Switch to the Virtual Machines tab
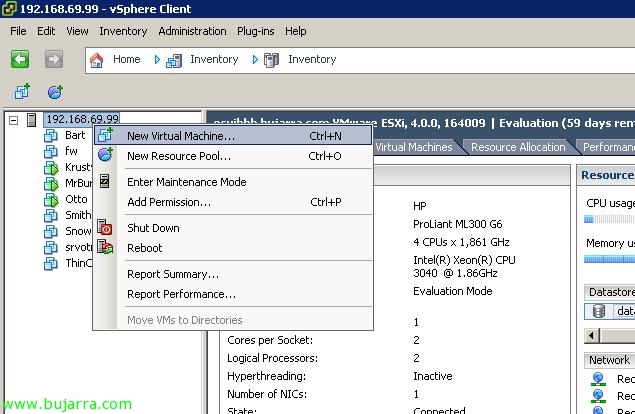This screenshot has height=414, width=635. 414,147
